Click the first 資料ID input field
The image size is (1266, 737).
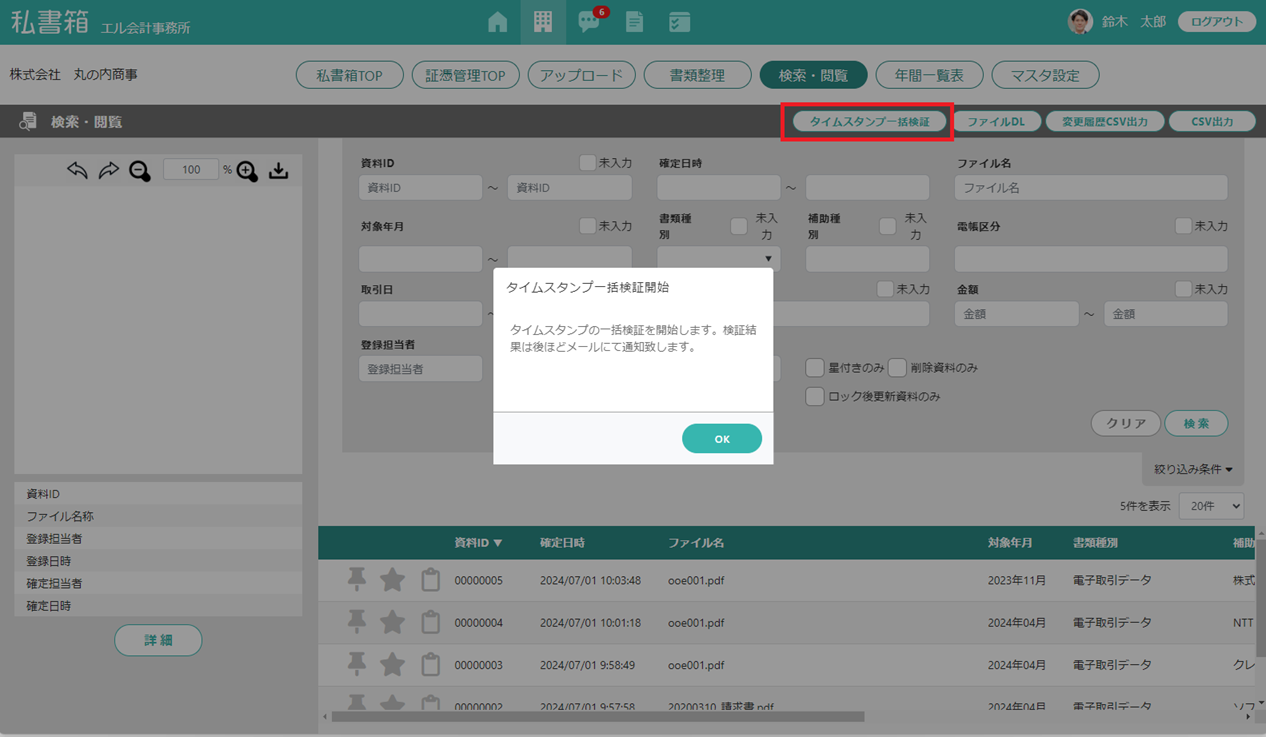click(x=421, y=187)
